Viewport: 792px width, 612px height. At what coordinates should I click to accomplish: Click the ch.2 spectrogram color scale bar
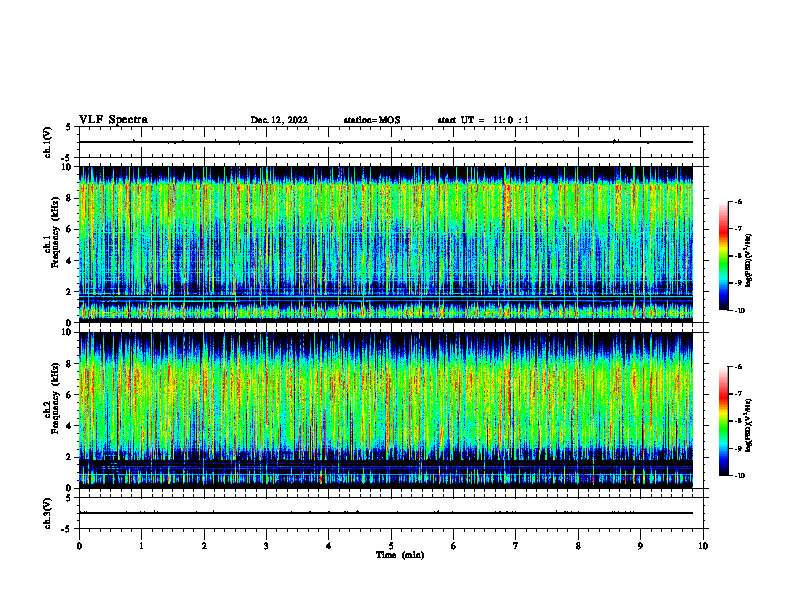tap(723, 421)
